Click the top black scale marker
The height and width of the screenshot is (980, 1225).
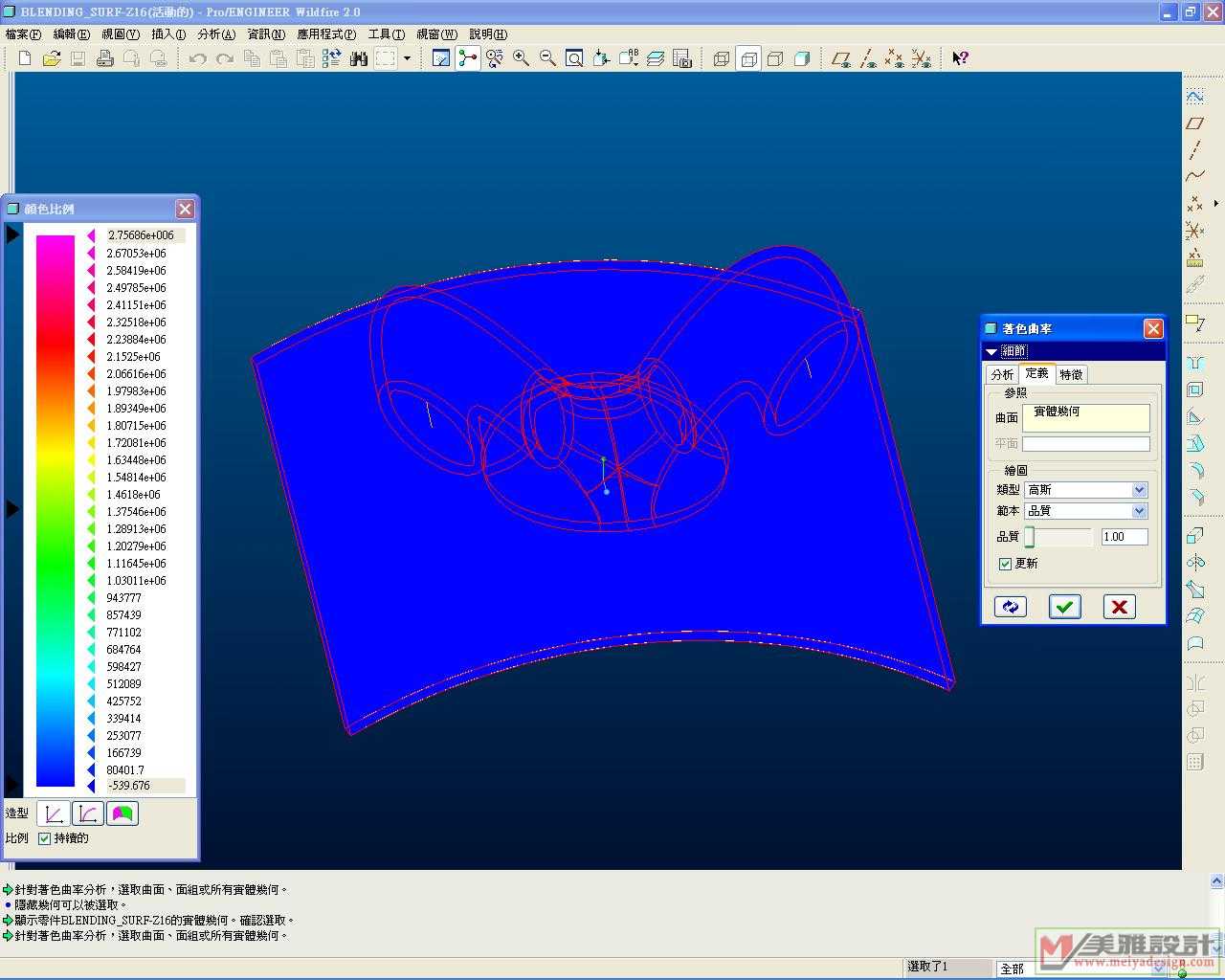point(12,234)
